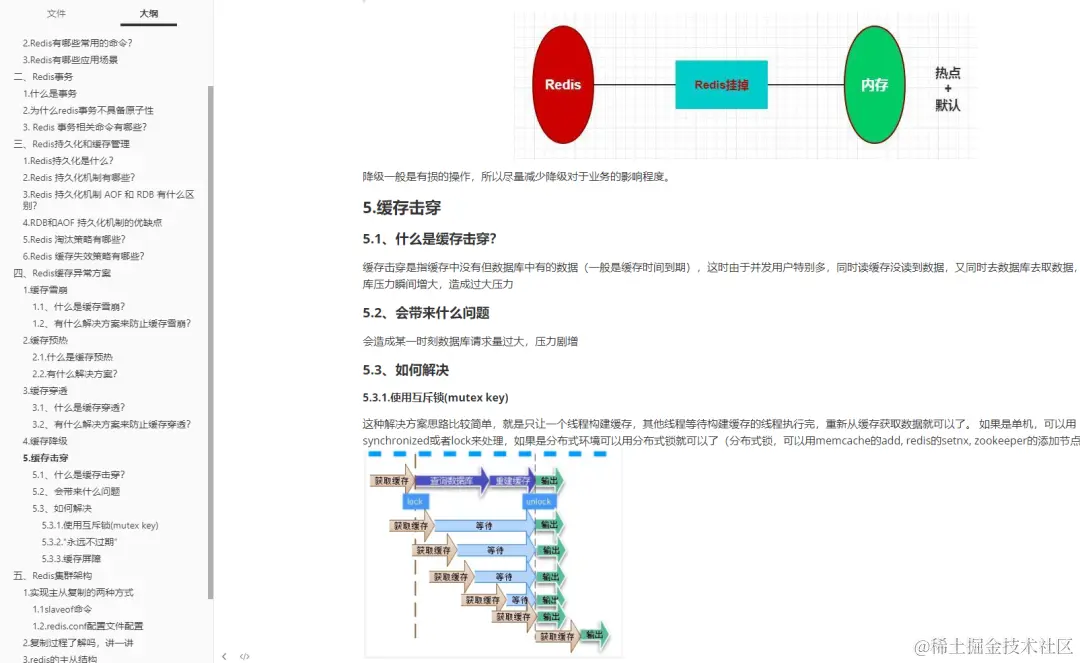Click document heading 5.2、会带来什么问题
This screenshot has width=1080, height=663.
[426, 313]
